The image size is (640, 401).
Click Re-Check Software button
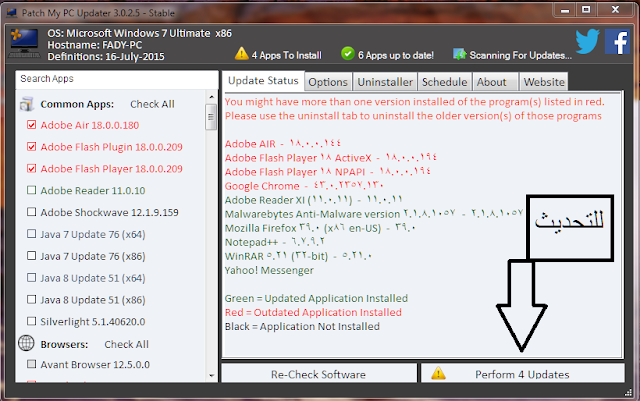coord(319,374)
